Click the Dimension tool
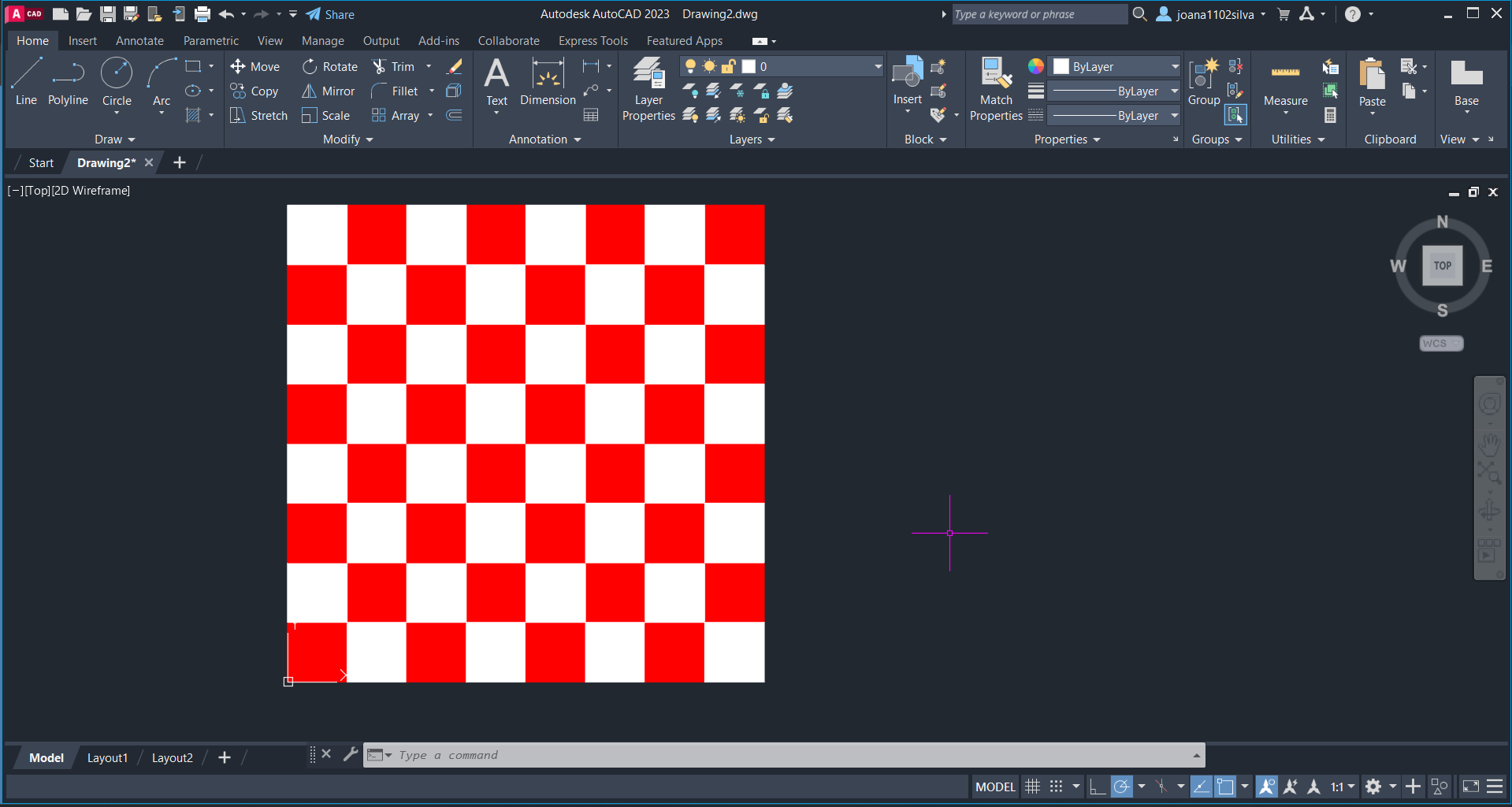This screenshot has height=807, width=1512. [x=548, y=82]
